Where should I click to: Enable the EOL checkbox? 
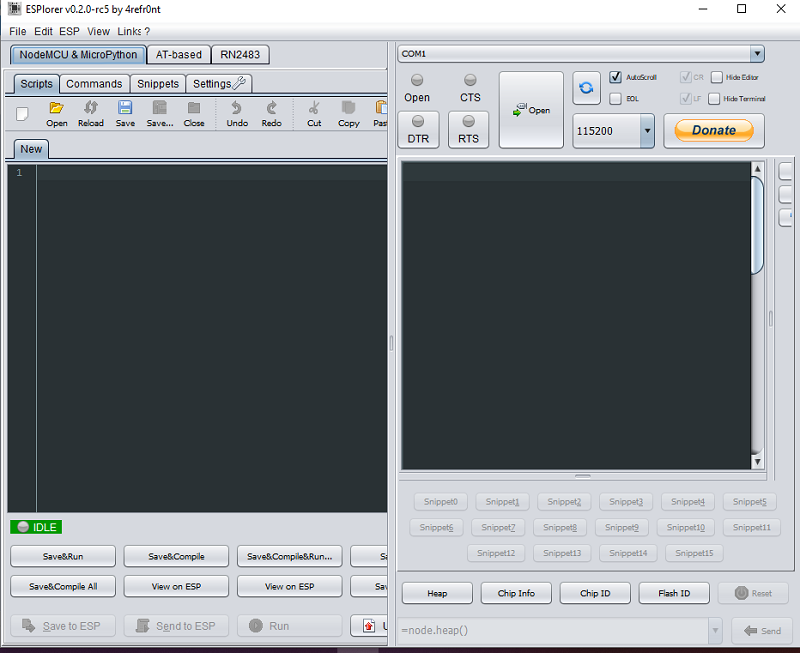tap(616, 98)
